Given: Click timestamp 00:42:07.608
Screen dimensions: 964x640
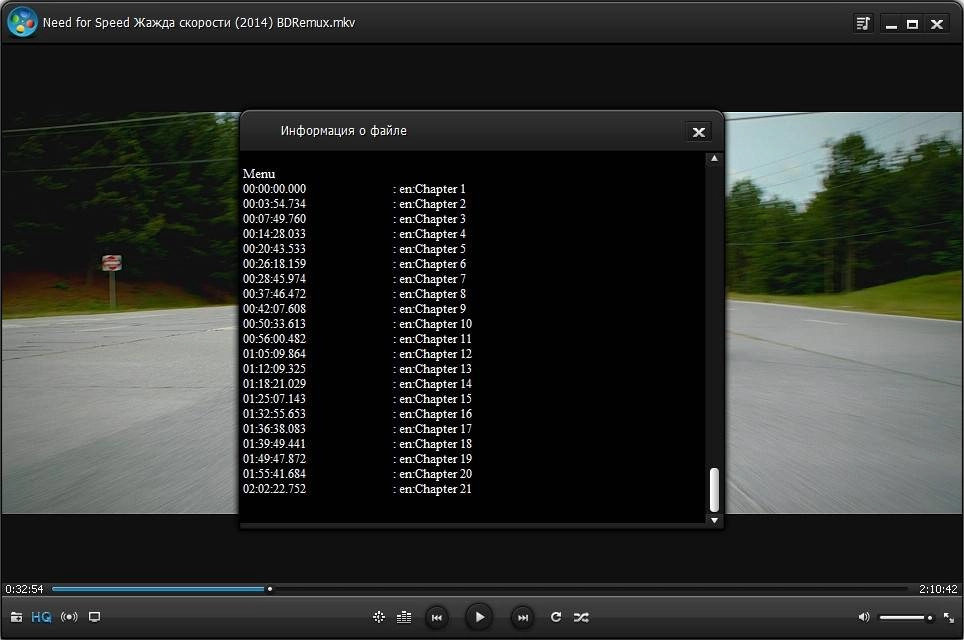Looking at the screenshot, I should pos(274,309).
